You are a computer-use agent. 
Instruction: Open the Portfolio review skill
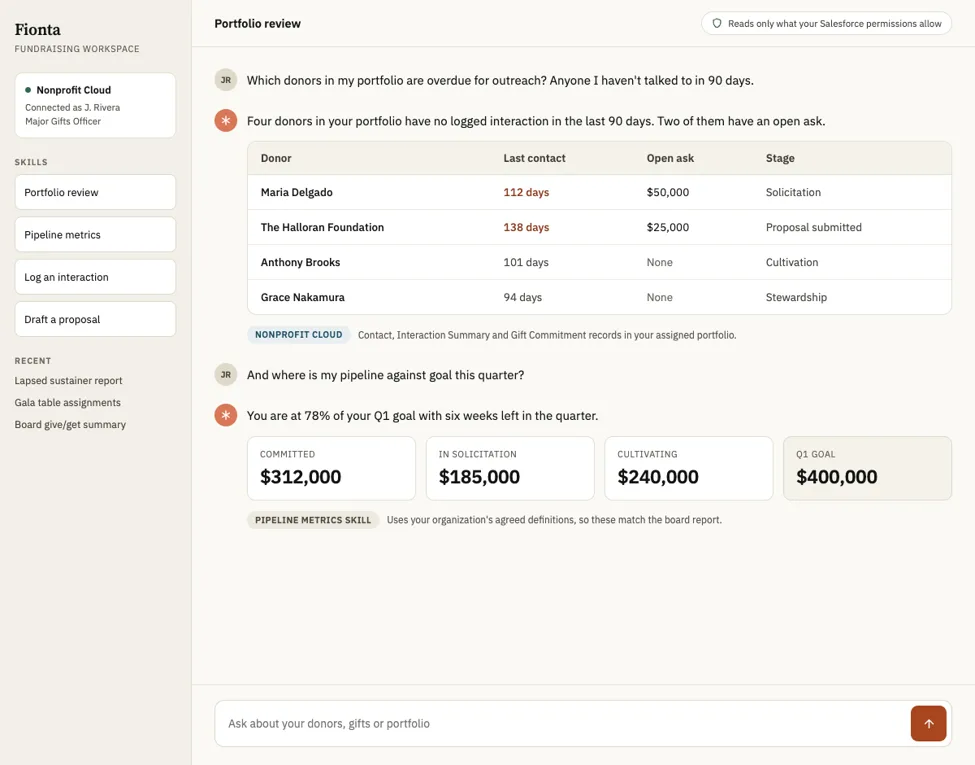pyautogui.click(x=95, y=192)
